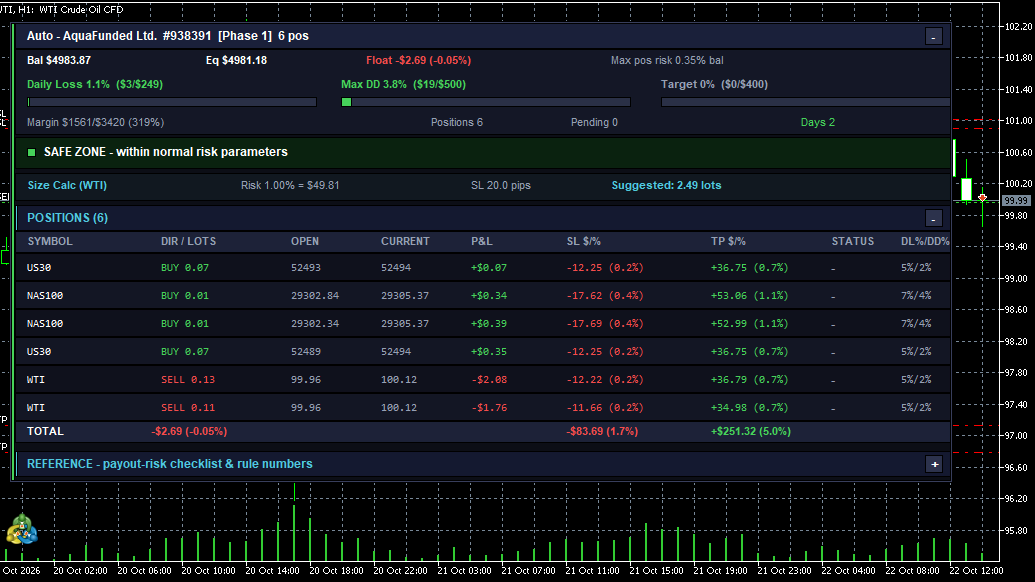The width and height of the screenshot is (1035, 582).
Task: Click the 21 Oct 11:00 time axis label
Action: pos(592,571)
